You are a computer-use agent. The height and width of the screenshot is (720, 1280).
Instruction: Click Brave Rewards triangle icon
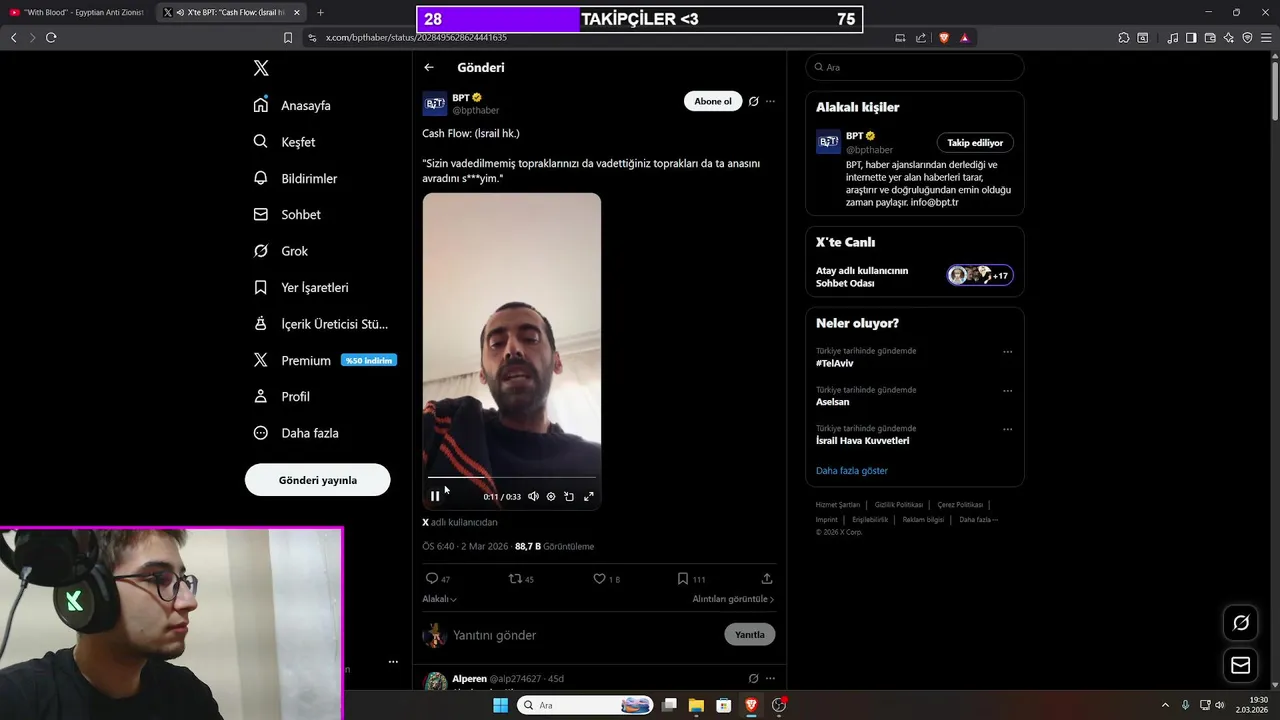(965, 38)
